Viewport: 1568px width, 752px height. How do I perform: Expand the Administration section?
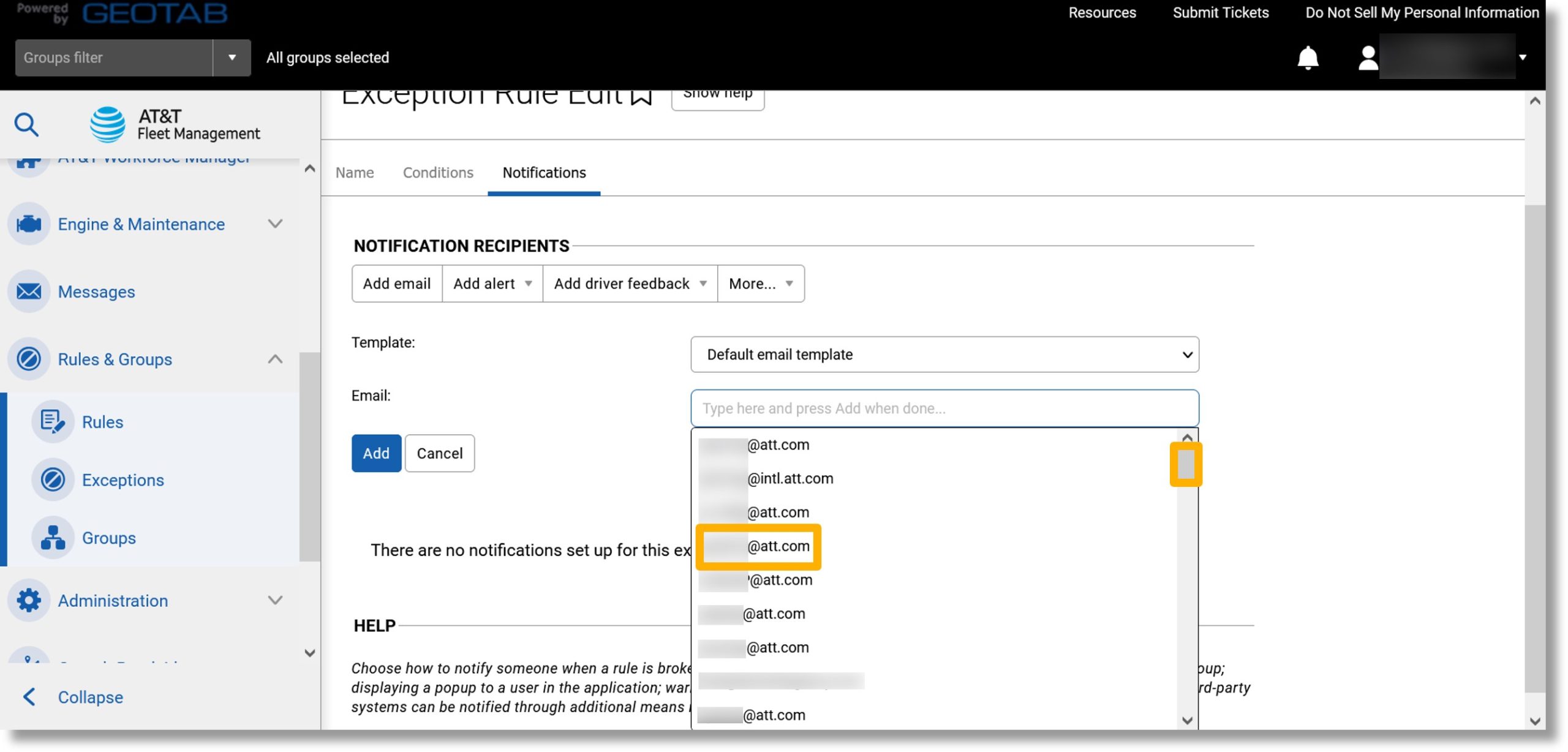tap(276, 600)
